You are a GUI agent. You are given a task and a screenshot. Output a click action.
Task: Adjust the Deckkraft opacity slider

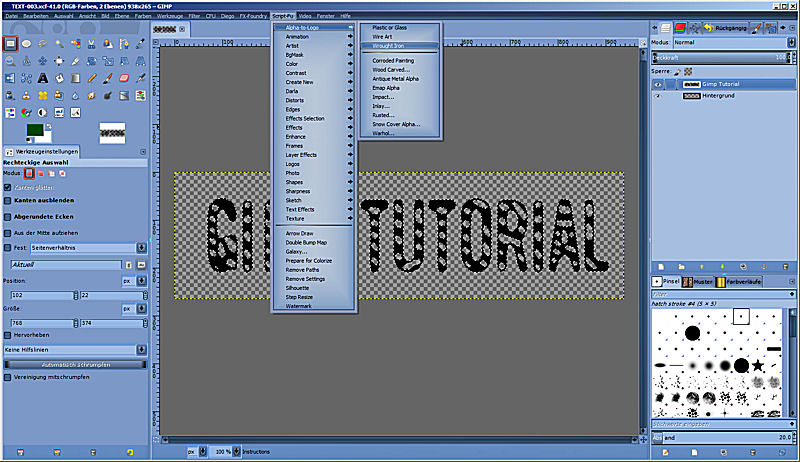(x=723, y=58)
